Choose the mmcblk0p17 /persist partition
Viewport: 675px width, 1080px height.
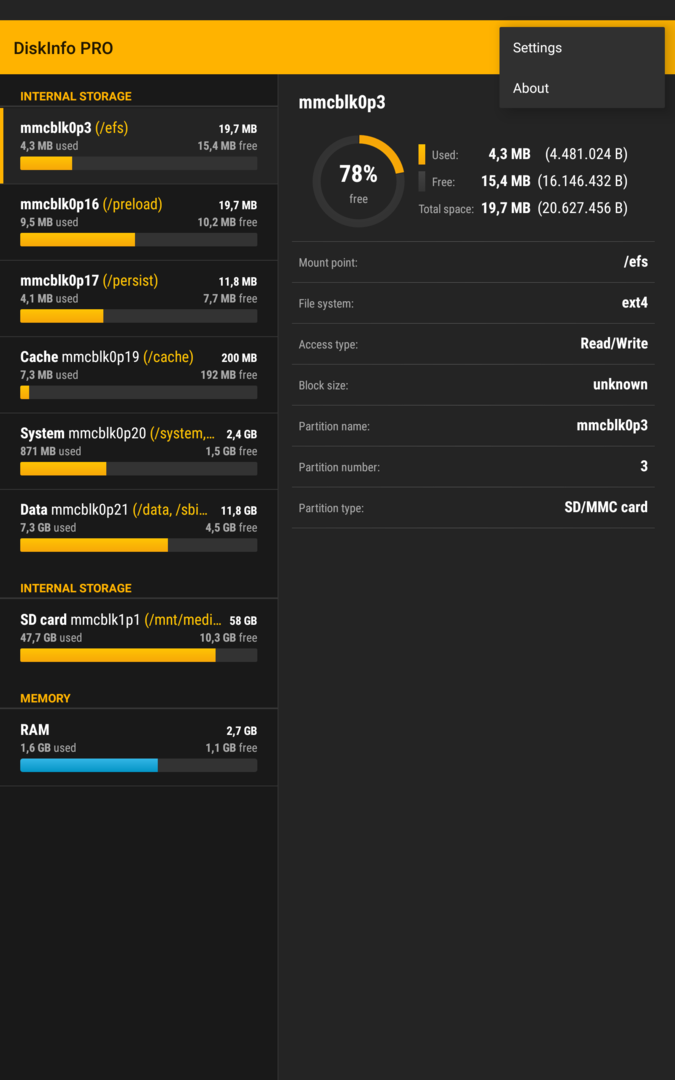click(138, 299)
